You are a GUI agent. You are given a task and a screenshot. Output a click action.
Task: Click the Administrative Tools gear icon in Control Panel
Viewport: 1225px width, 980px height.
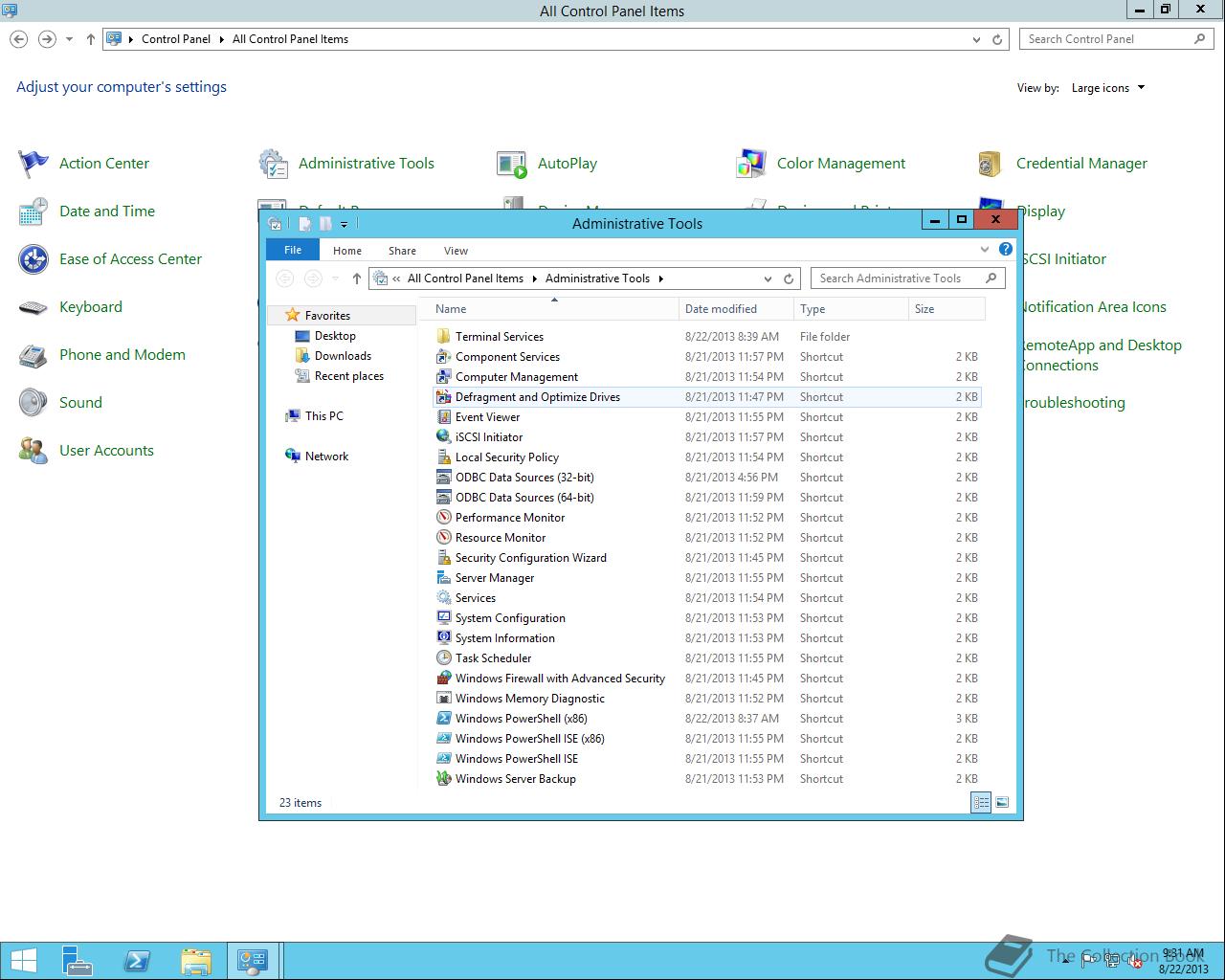(x=273, y=164)
